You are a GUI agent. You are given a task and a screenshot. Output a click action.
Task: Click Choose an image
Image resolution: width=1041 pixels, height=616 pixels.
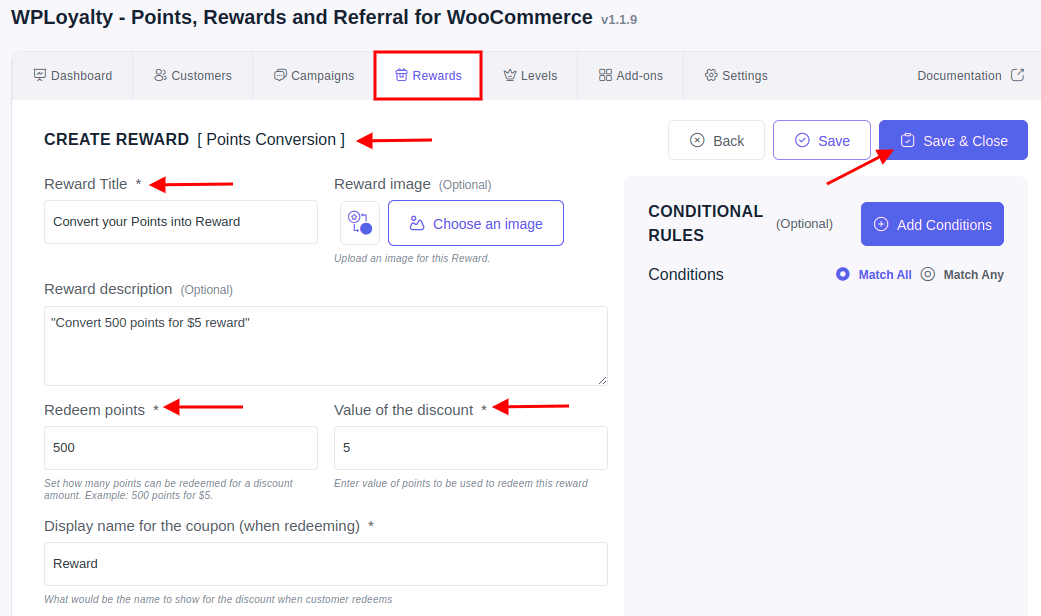[x=476, y=222]
